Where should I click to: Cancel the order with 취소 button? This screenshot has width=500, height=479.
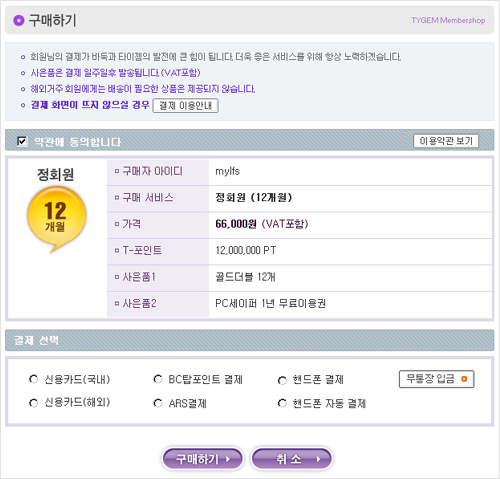click(292, 459)
